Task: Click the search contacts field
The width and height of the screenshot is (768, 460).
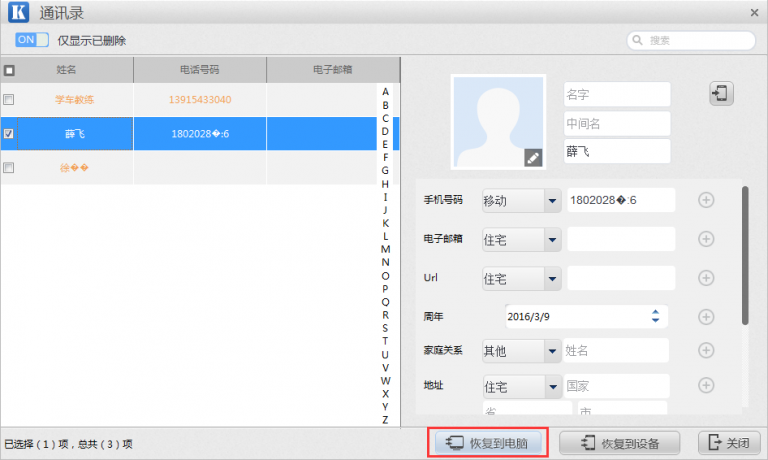Action: click(691, 40)
